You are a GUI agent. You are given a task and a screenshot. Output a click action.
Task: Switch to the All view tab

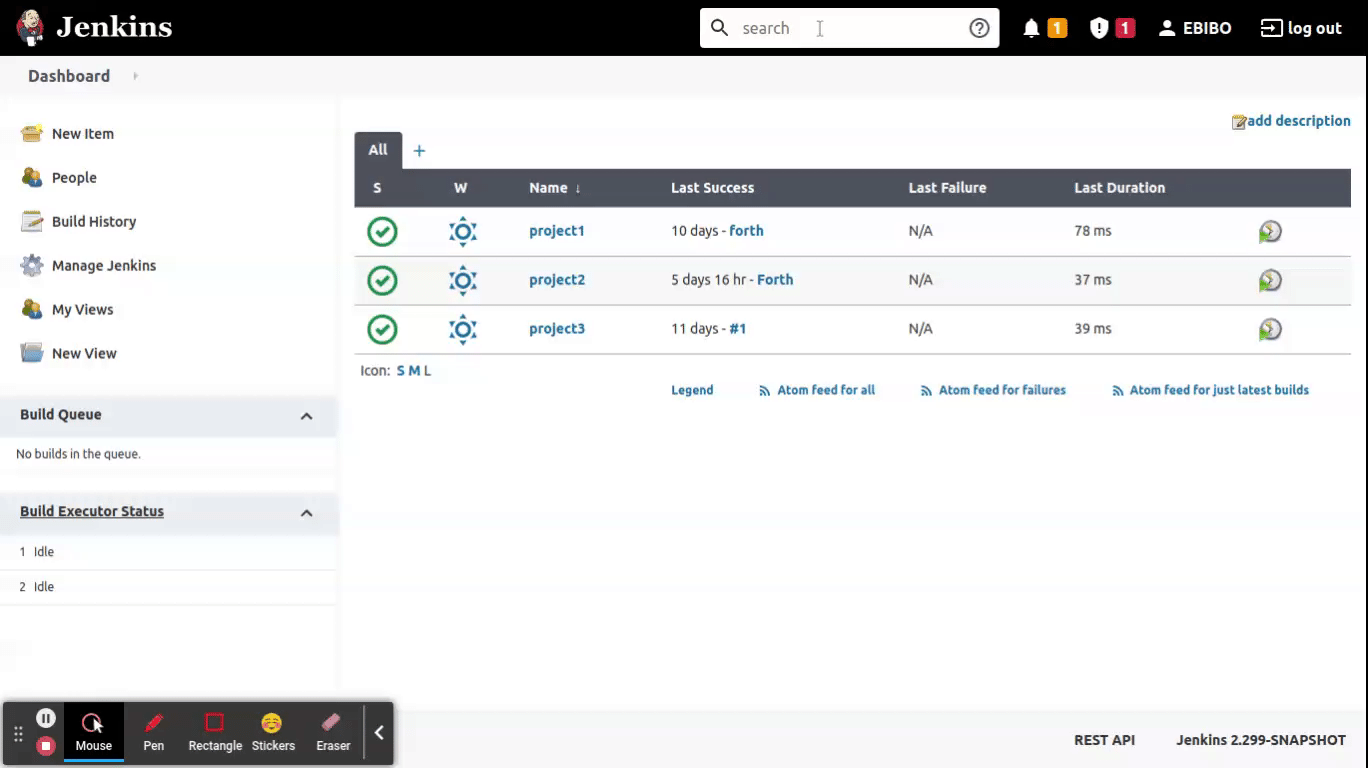tap(377, 150)
